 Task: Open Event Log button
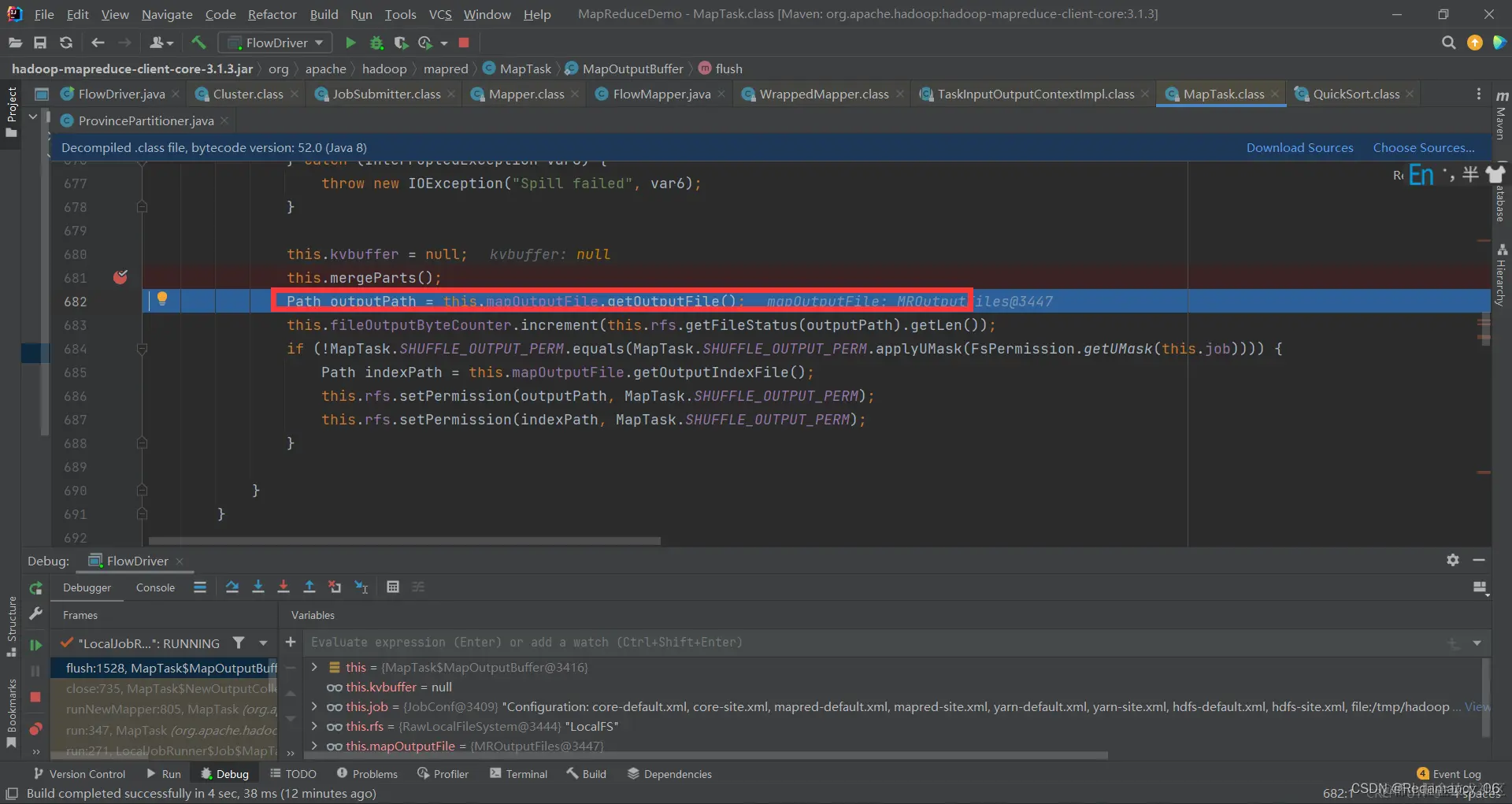coord(1449,774)
